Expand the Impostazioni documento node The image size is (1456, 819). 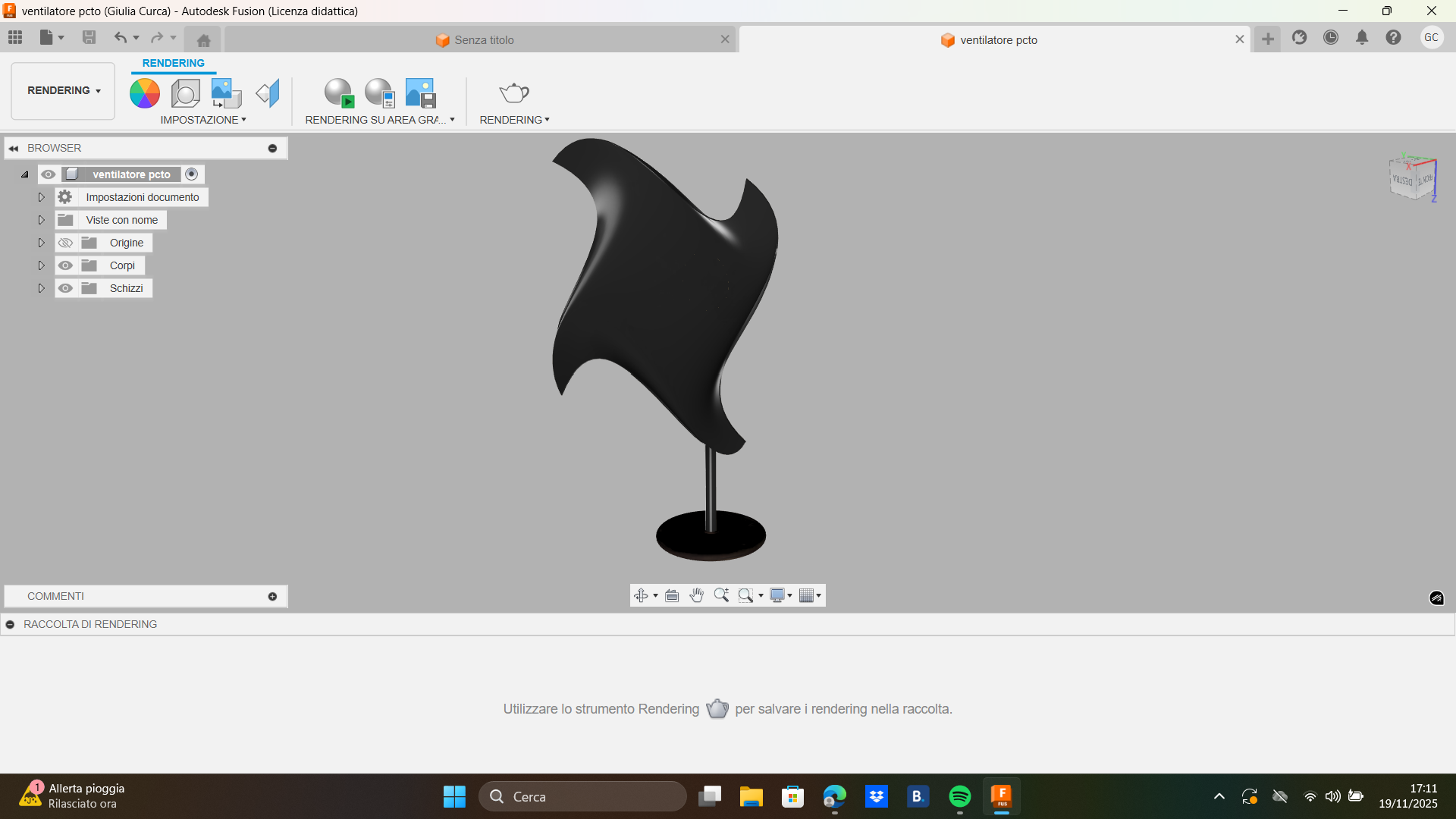click(41, 197)
